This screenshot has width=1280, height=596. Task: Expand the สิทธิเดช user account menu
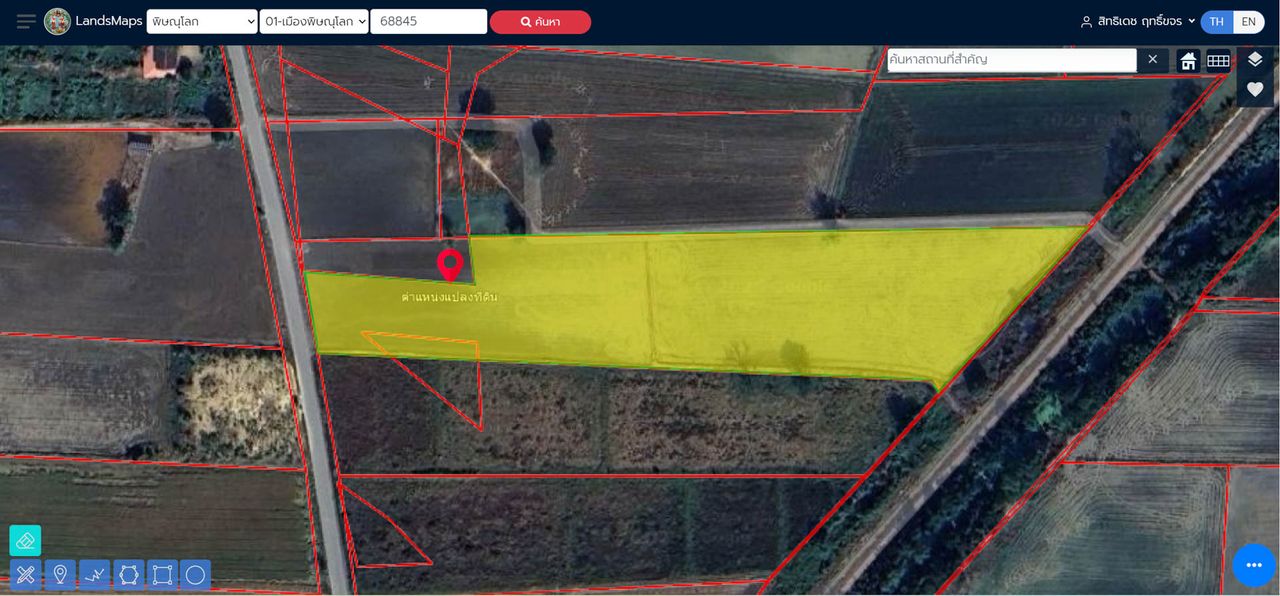pyautogui.click(x=1138, y=22)
